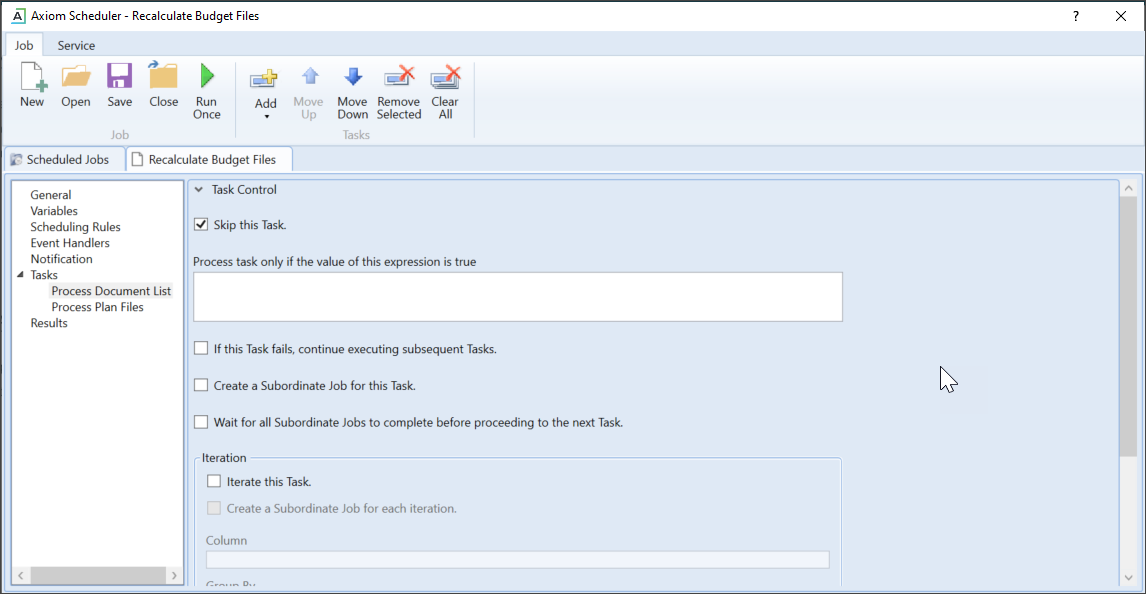Open a job with the Open folder icon
Viewport: 1146px width, 594px height.
76,78
